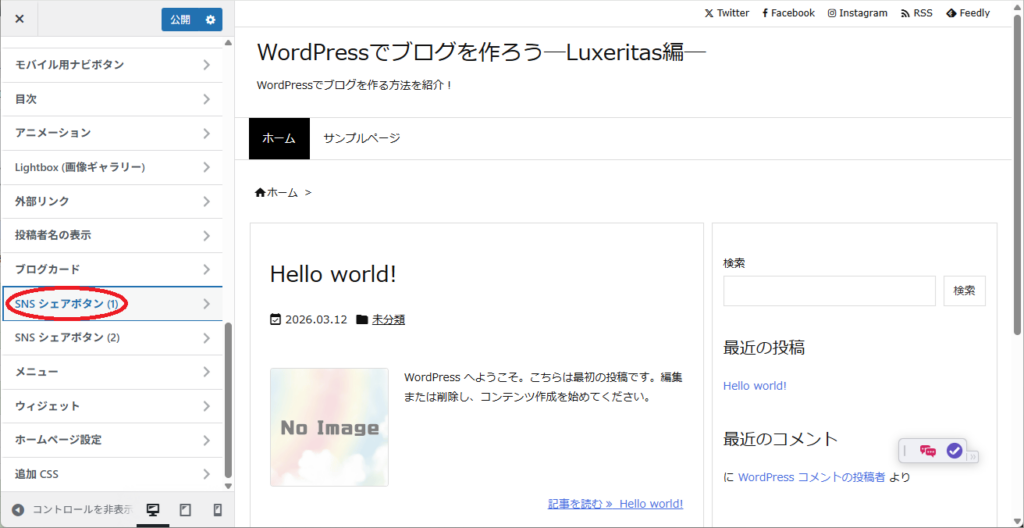Click the customizer panel scrollbar thumb
Screen dimensions: 1024x528
[227, 401]
